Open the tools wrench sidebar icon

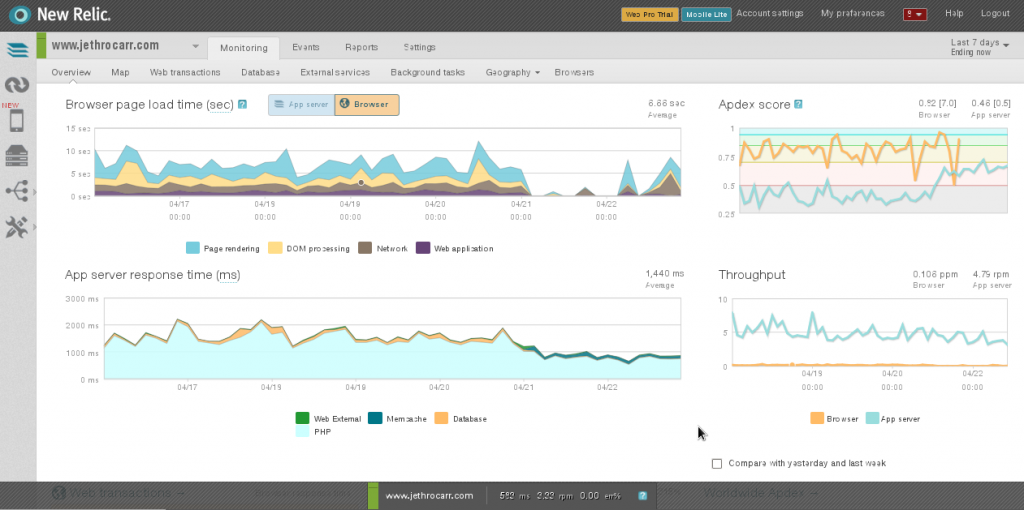pyautogui.click(x=16, y=227)
